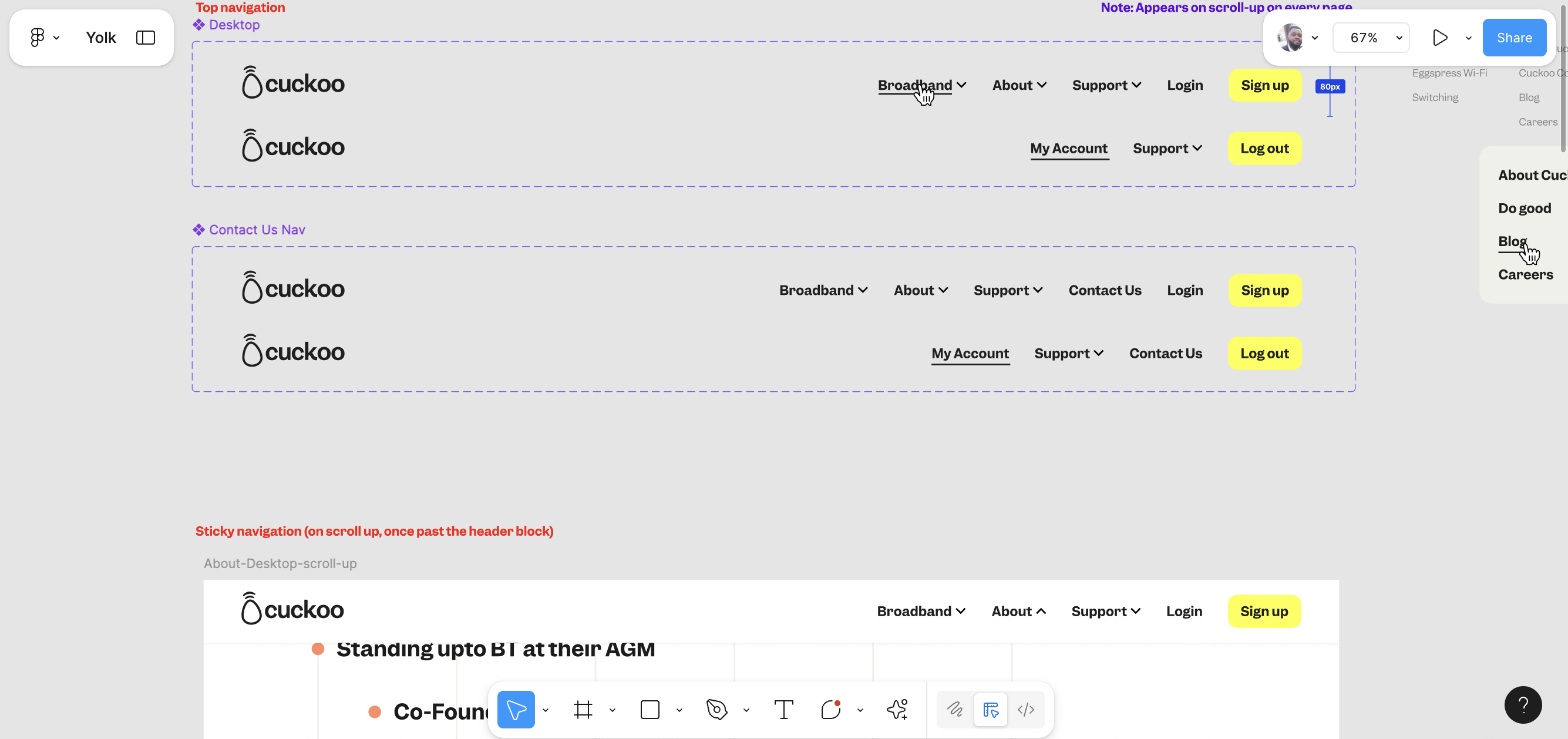Select the Frame tool
The width and height of the screenshot is (1568, 739).
[583, 709]
